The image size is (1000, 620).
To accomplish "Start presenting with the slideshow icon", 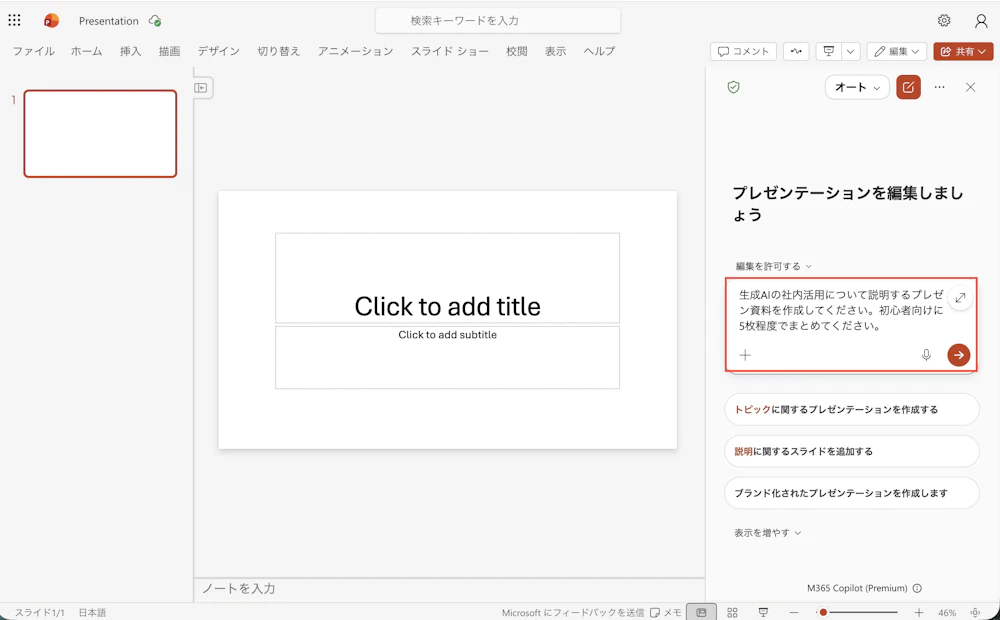I will 828,52.
